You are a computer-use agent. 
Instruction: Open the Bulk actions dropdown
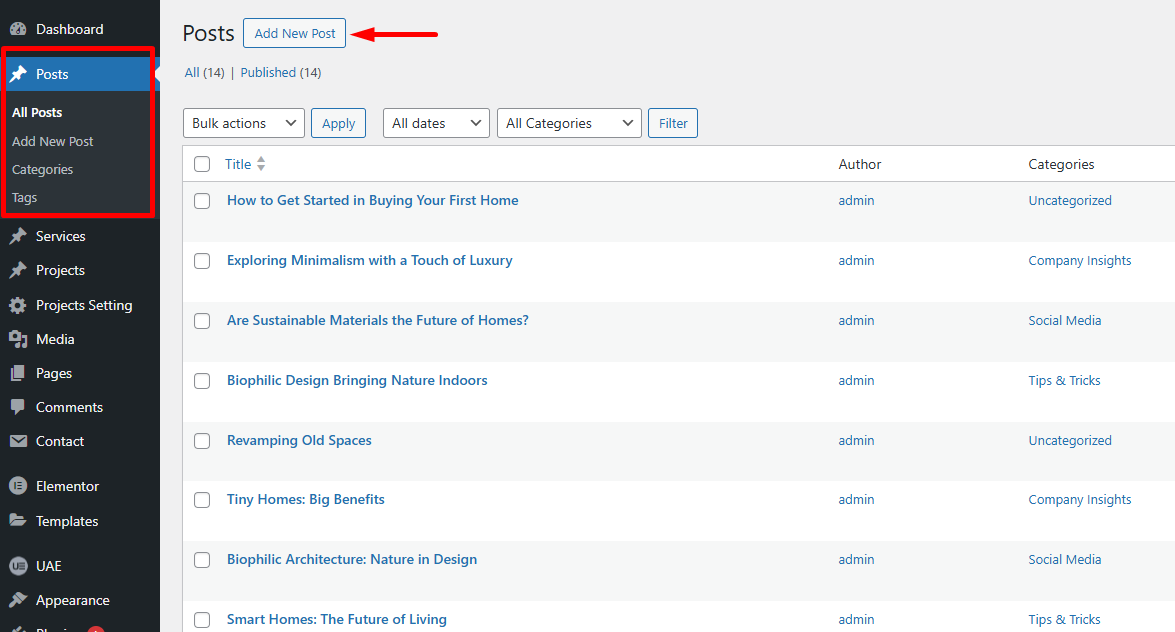click(244, 123)
